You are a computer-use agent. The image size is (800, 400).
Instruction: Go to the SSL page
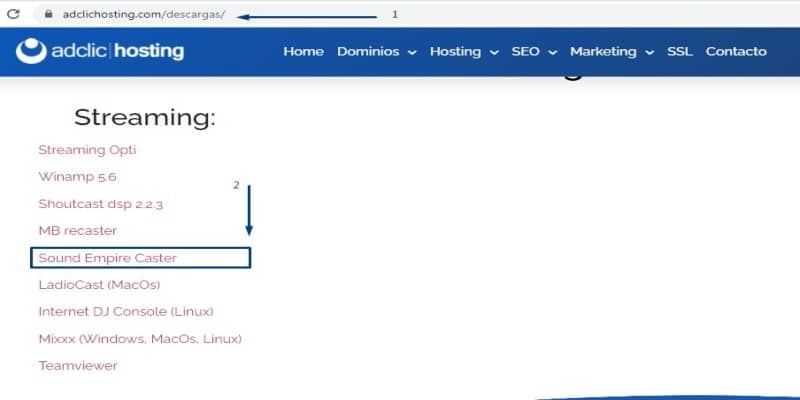tap(680, 52)
